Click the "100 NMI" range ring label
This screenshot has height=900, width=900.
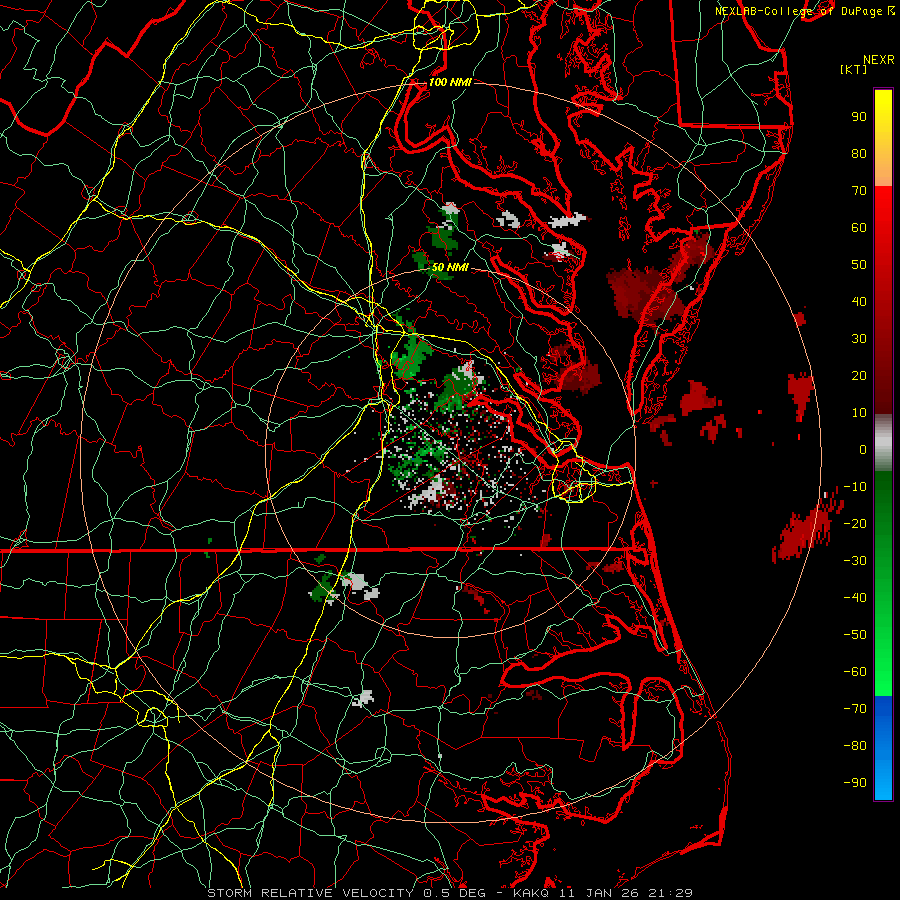[450, 82]
